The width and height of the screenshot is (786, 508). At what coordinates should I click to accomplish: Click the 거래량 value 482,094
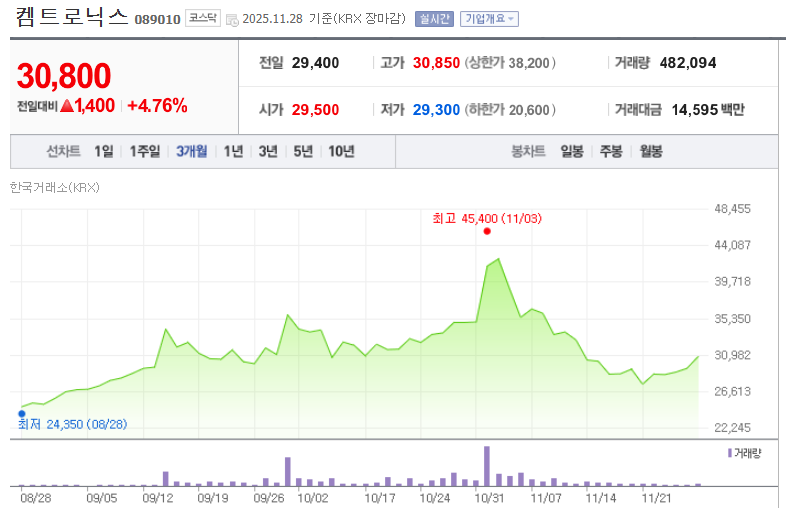[x=688, y=63]
